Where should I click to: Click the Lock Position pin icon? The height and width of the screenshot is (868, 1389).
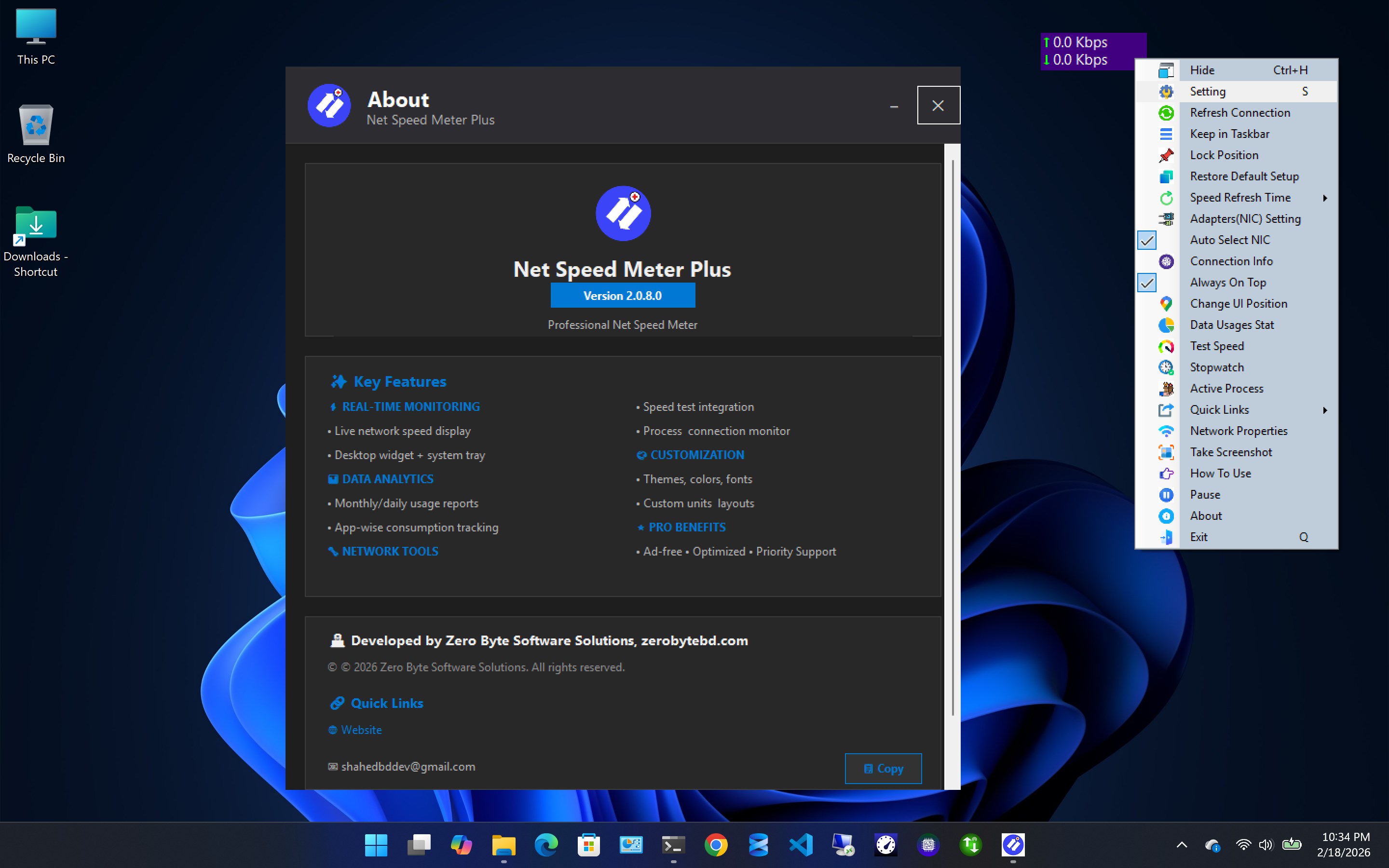pos(1166,156)
